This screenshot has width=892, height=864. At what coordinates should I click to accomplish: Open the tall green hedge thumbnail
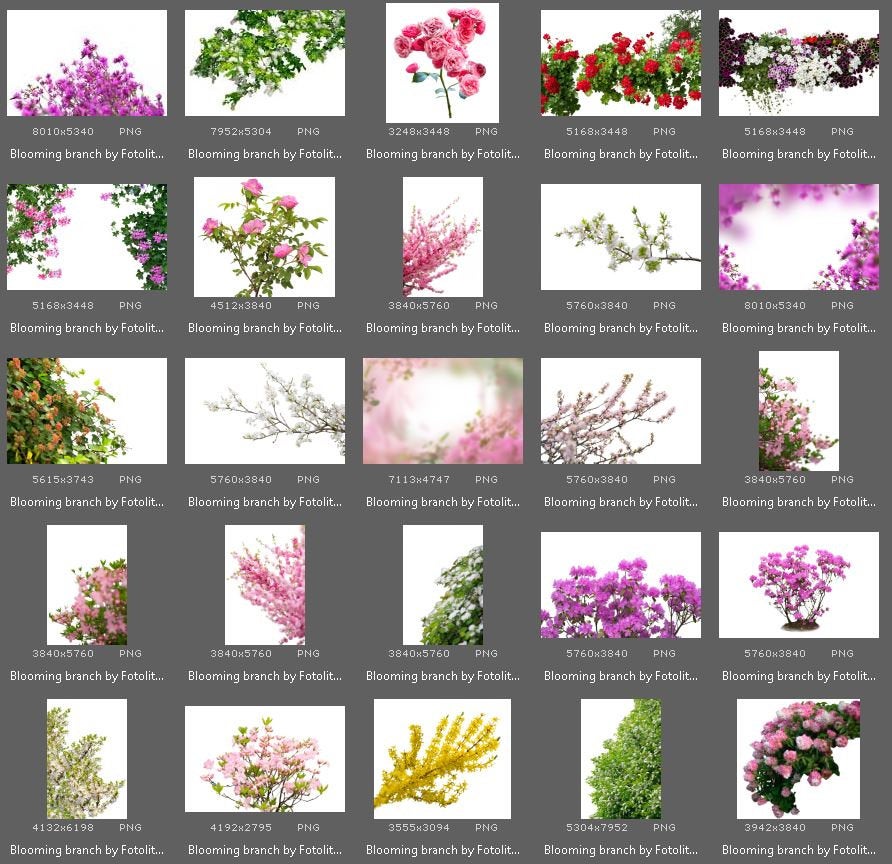pyautogui.click(x=621, y=759)
